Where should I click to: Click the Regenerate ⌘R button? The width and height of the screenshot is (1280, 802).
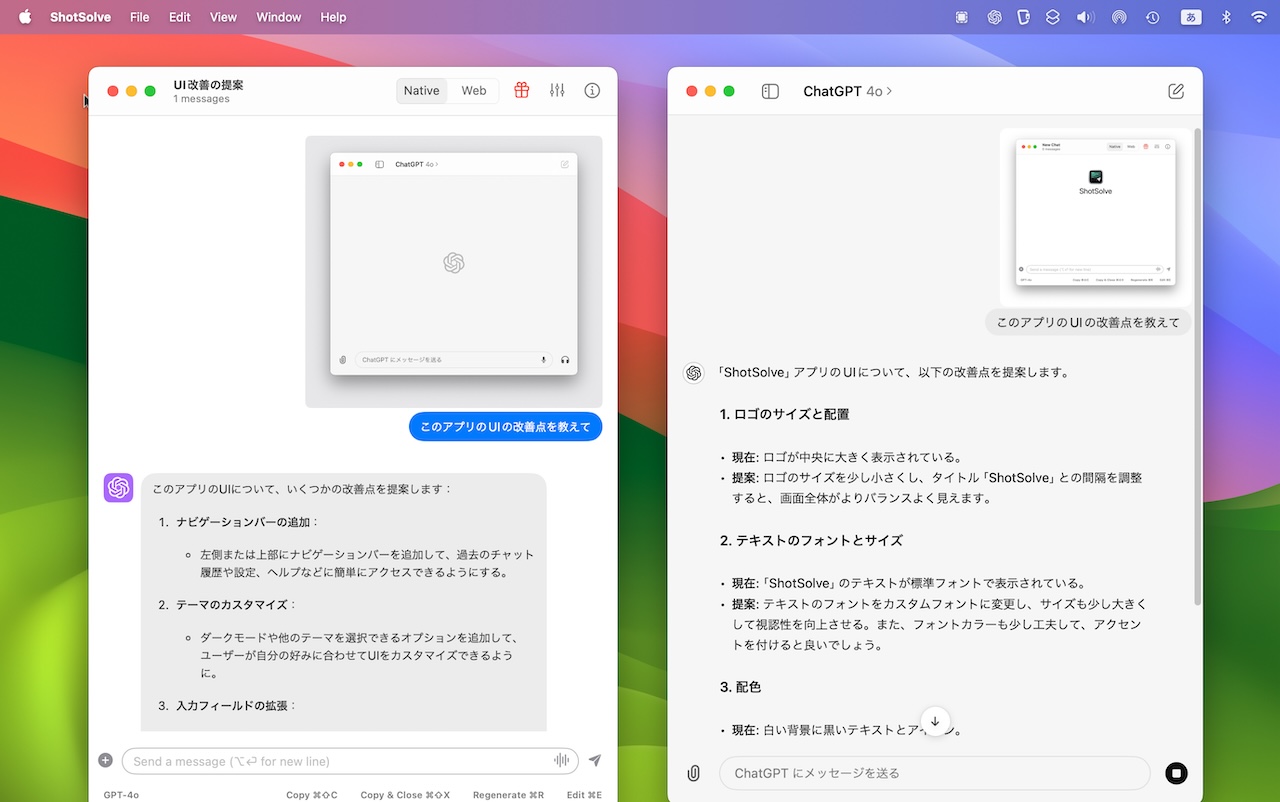508,795
